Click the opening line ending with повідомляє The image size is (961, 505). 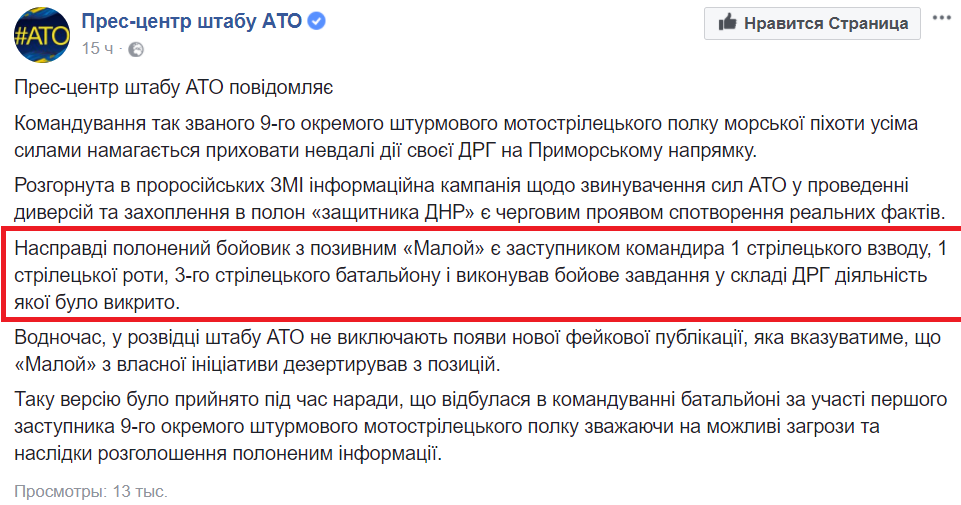coord(173,88)
